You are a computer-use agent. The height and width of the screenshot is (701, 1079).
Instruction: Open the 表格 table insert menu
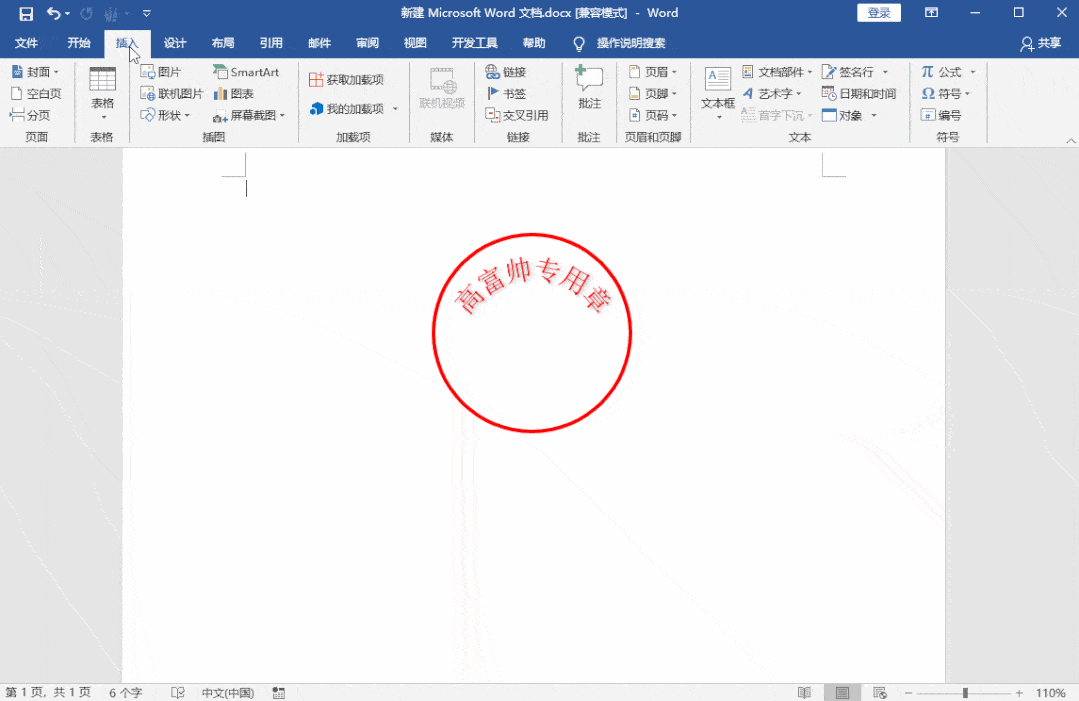103,94
